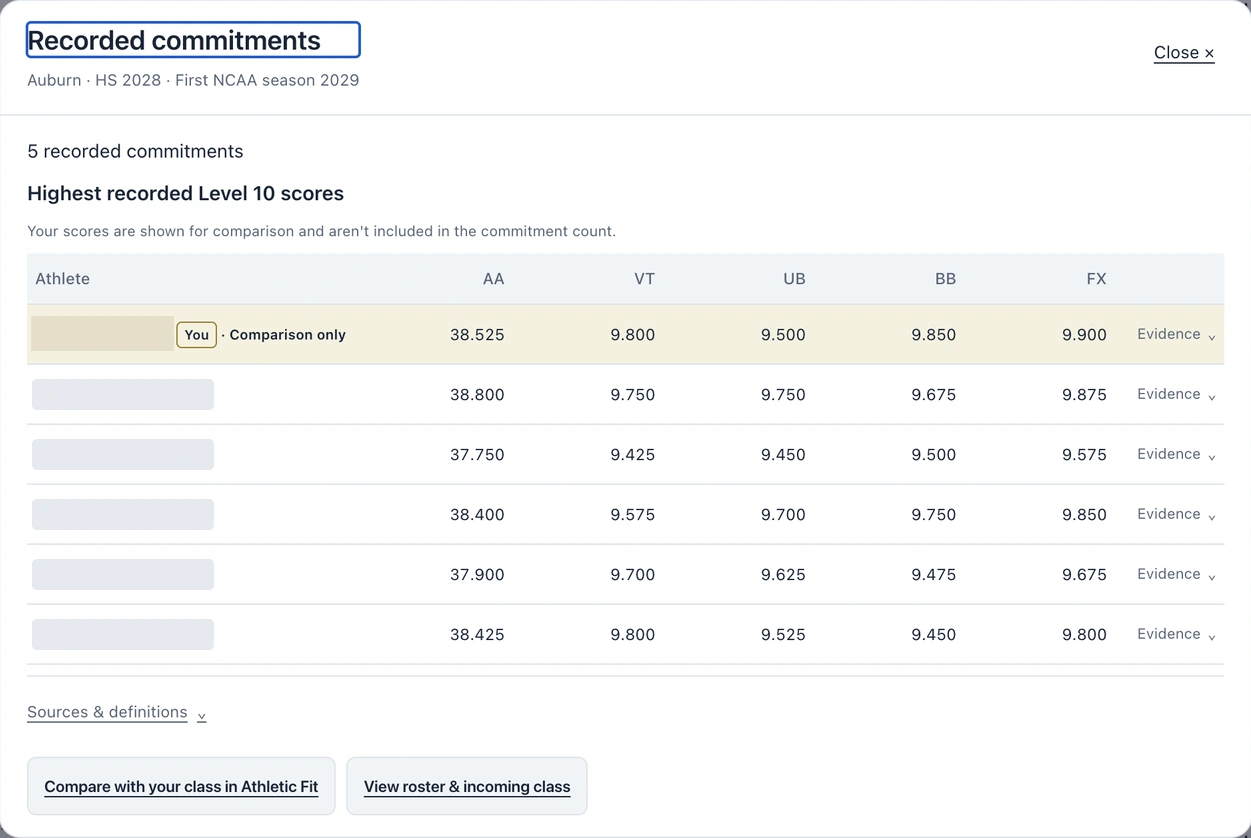Image resolution: width=1251 pixels, height=838 pixels.
Task: Open Evidence for the 38.400 AA row
Action: (x=1176, y=515)
